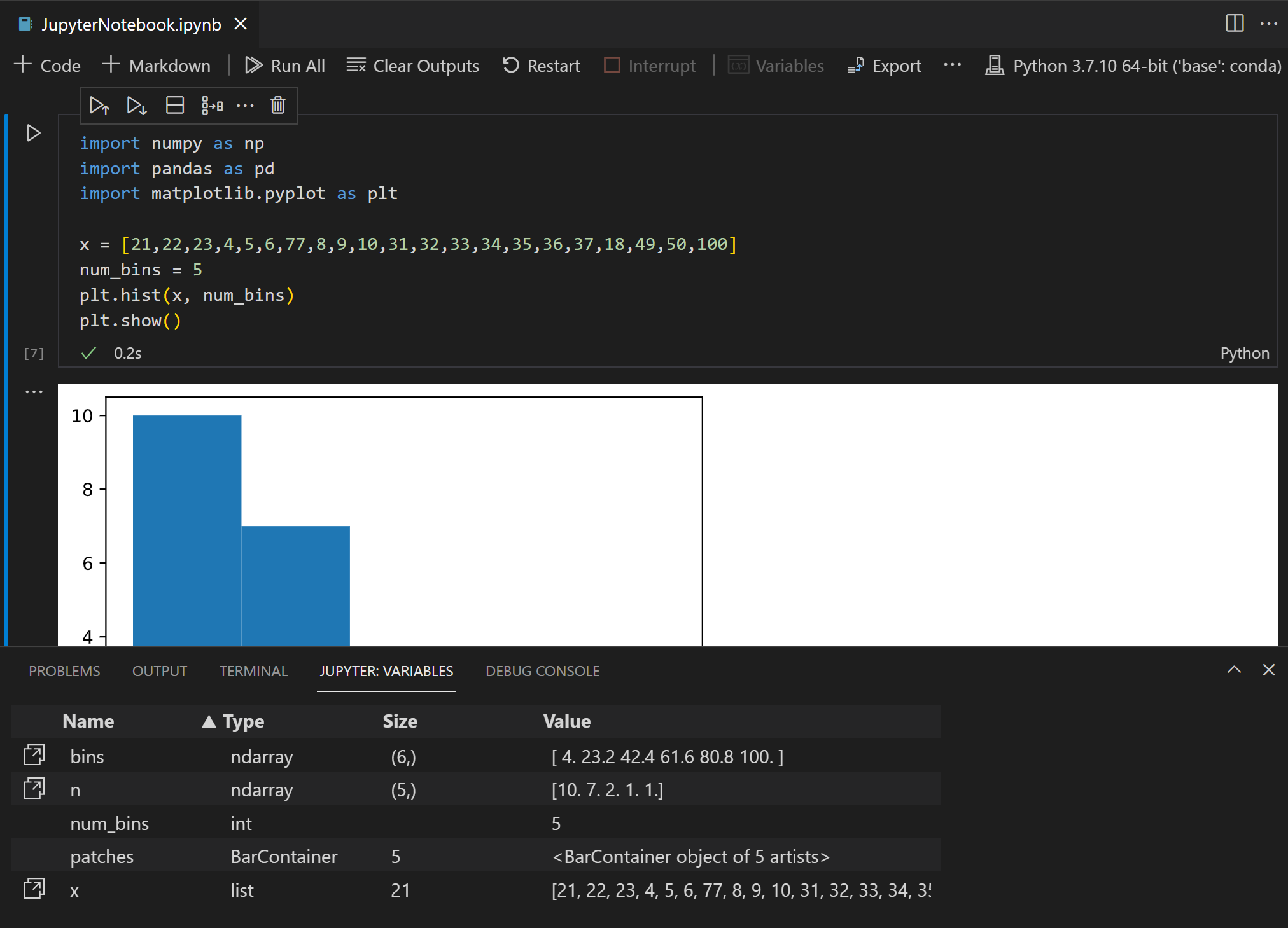
Task: Click the Run All cells button
Action: tap(284, 66)
